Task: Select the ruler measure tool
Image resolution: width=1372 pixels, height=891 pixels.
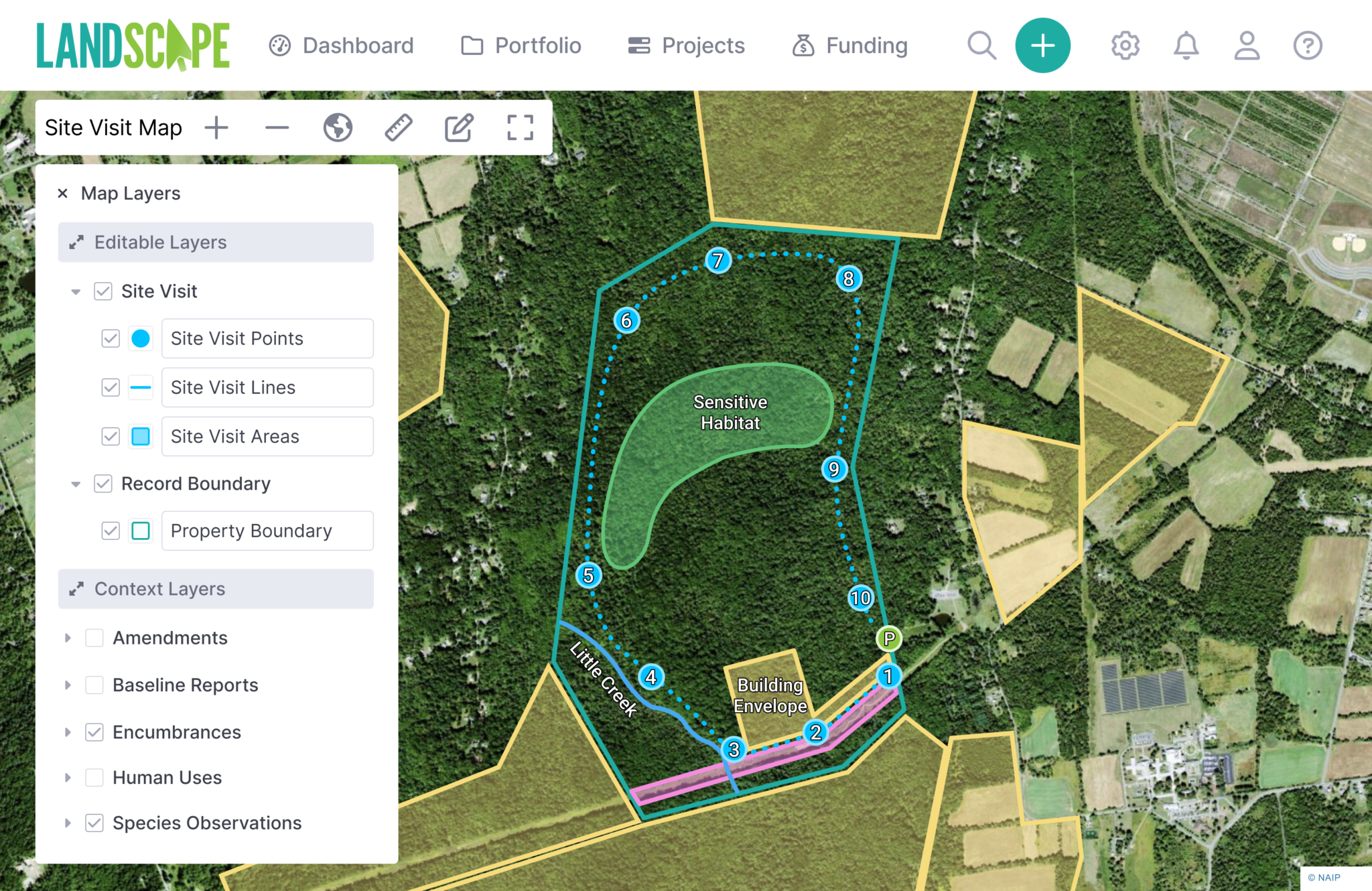Action: pos(399,127)
